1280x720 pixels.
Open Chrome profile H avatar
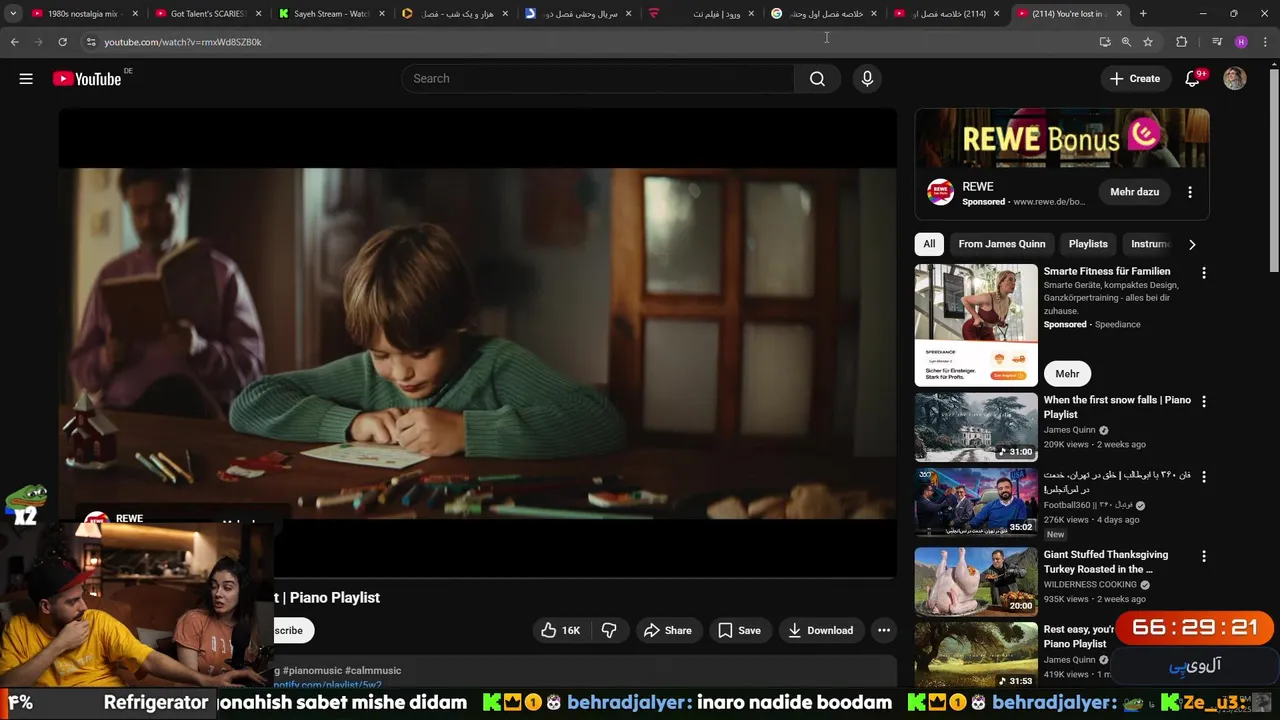click(x=1241, y=42)
